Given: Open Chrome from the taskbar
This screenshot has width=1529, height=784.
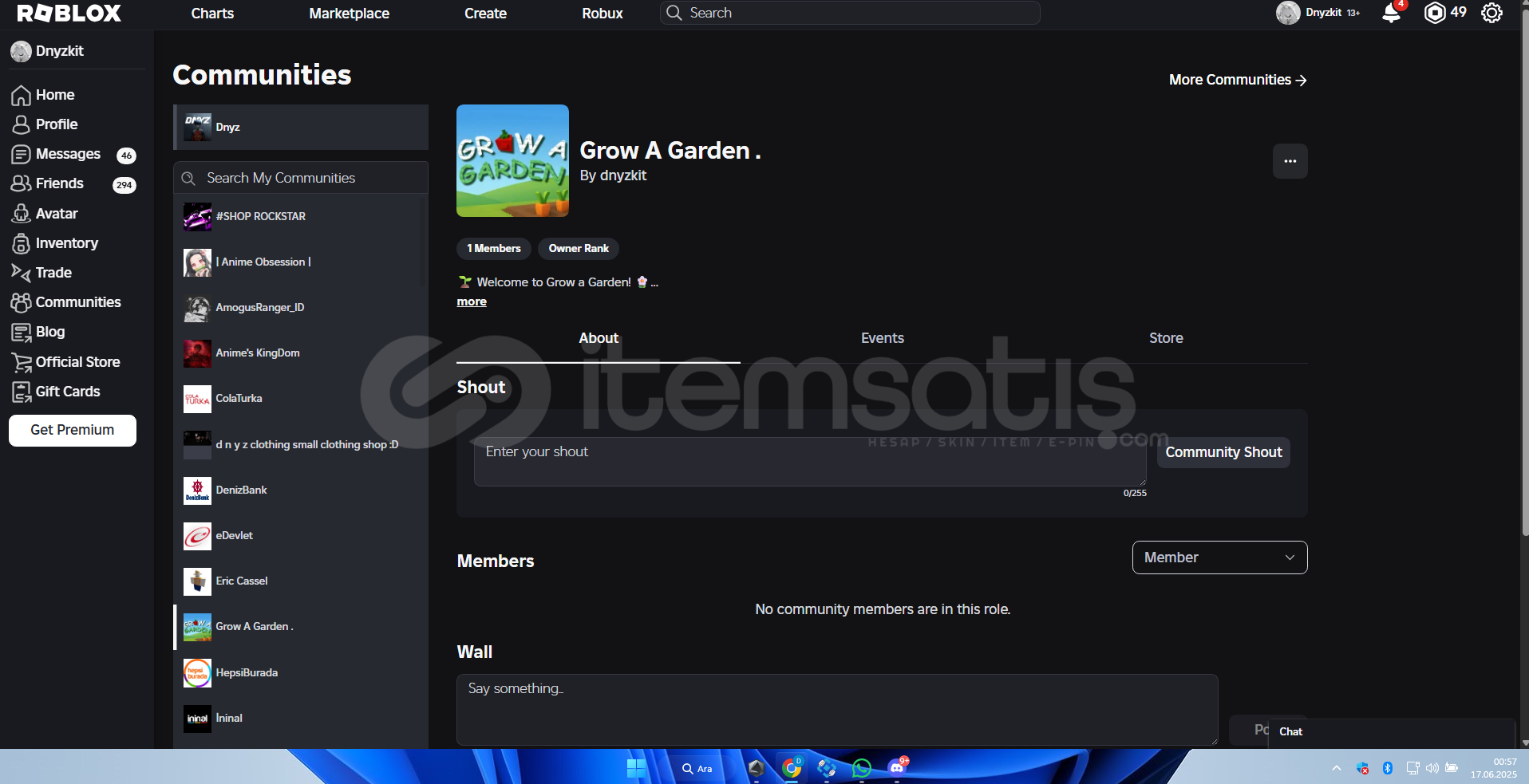Looking at the screenshot, I should click(792, 768).
